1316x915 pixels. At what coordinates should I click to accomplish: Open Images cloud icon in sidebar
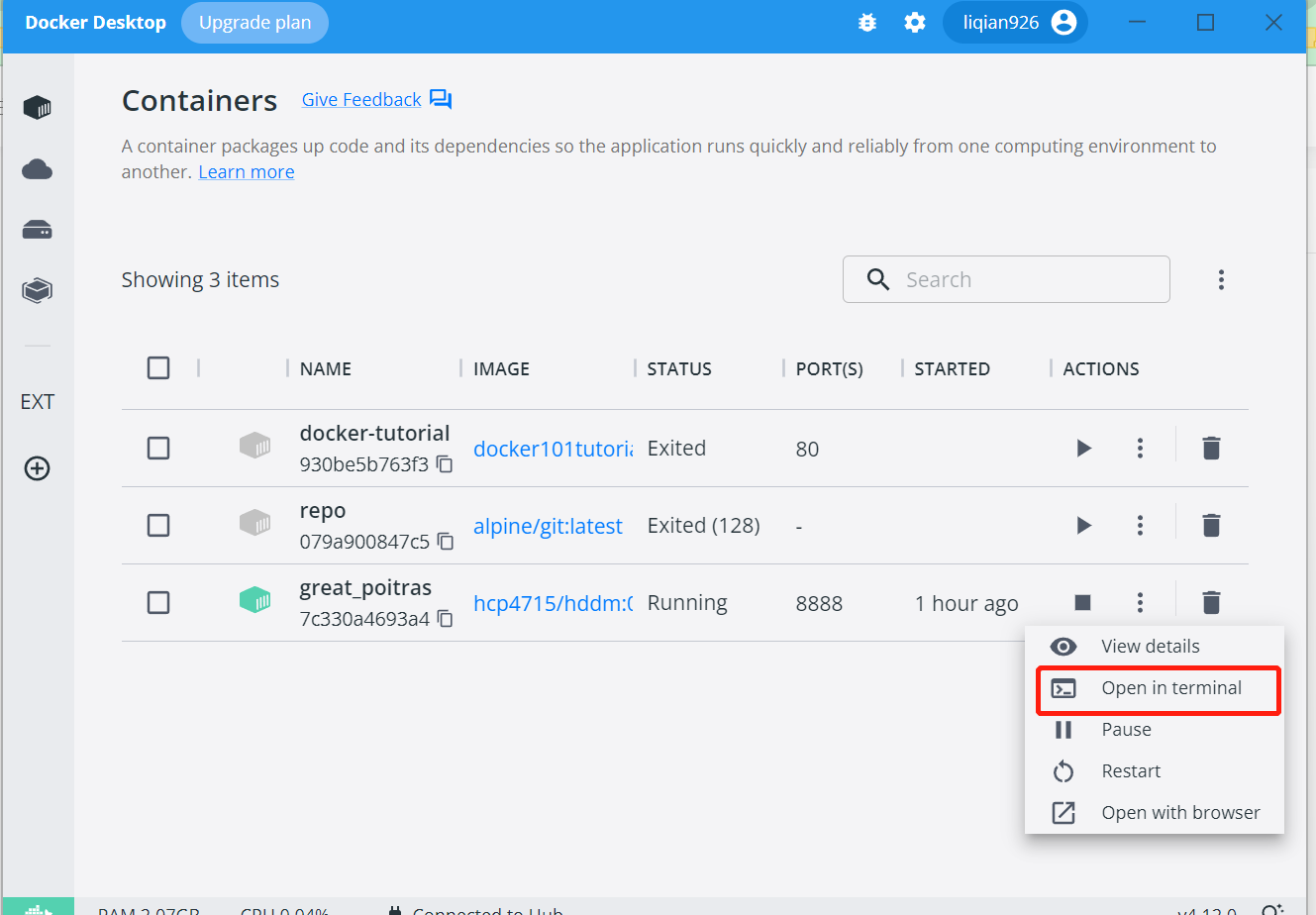coord(37,169)
